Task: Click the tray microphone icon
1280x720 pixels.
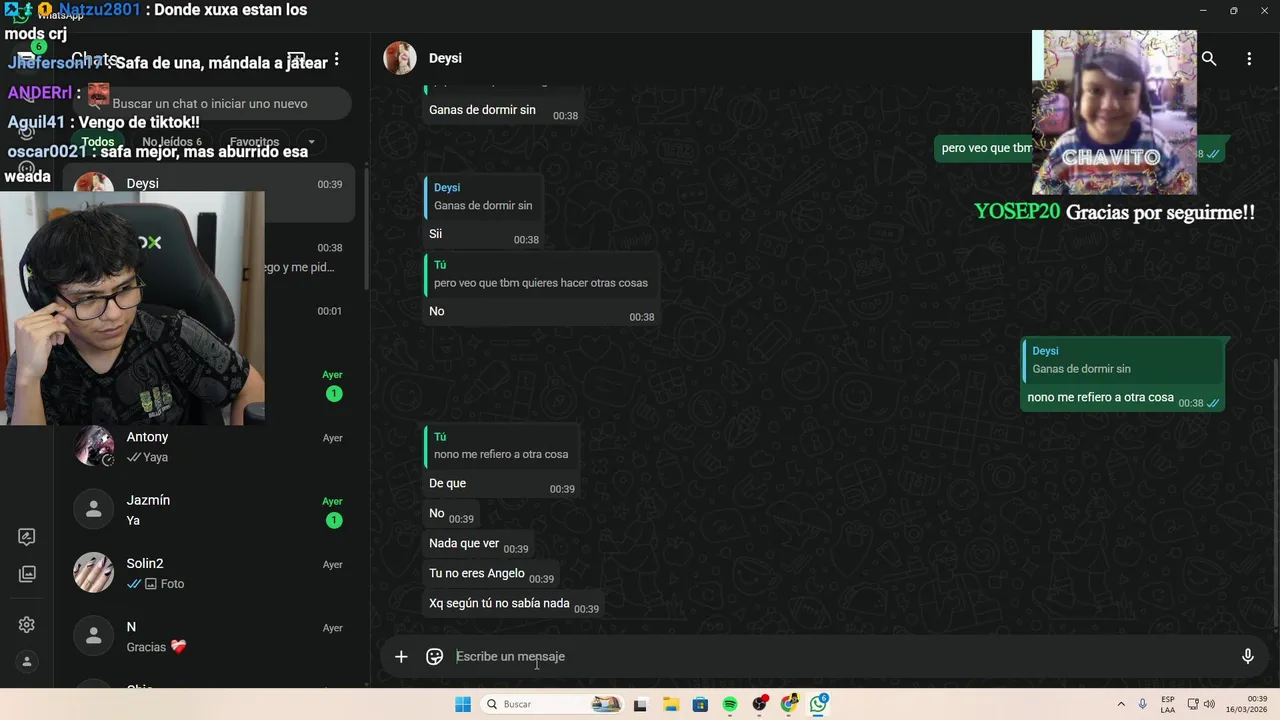Action: coord(1142,704)
